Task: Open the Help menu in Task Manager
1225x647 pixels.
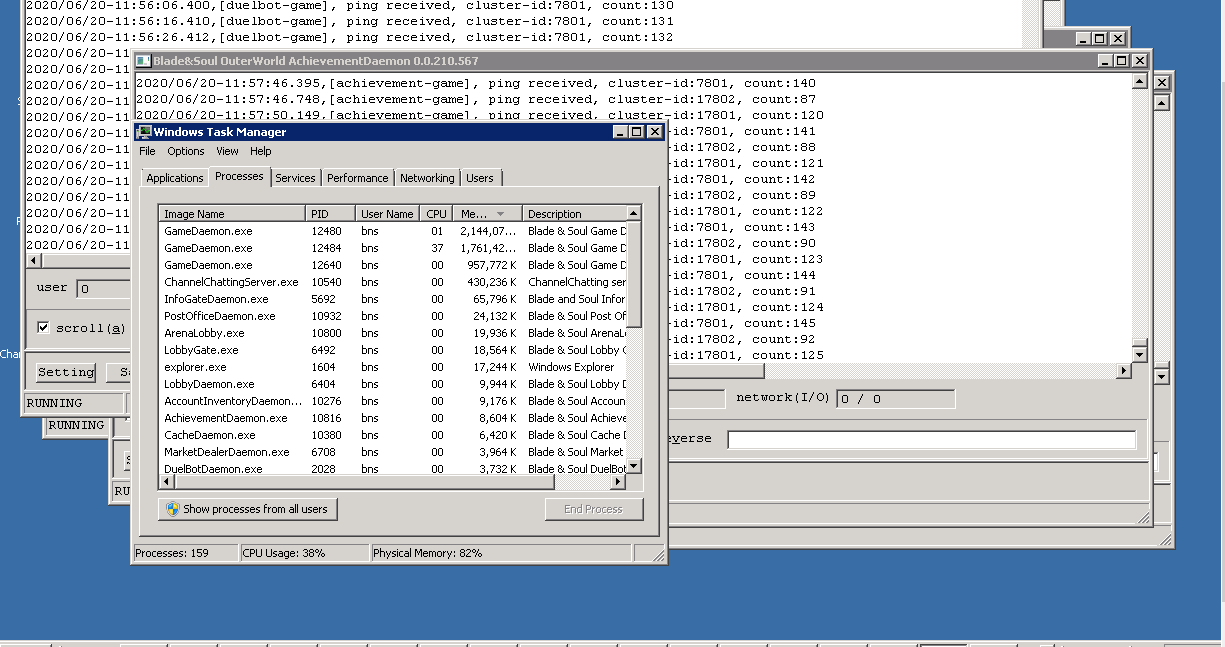Action: [x=261, y=151]
